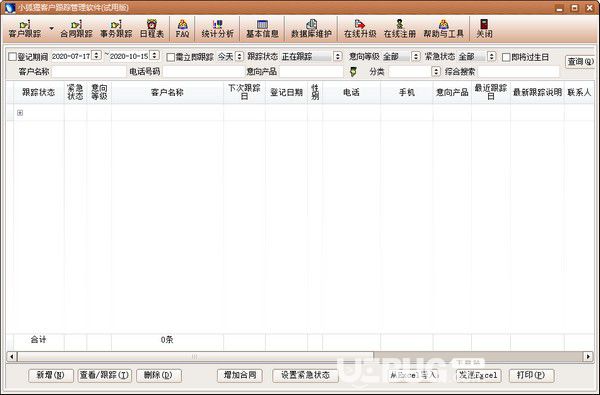
Task: Click the 查询(Q) button
Action: 580,62
